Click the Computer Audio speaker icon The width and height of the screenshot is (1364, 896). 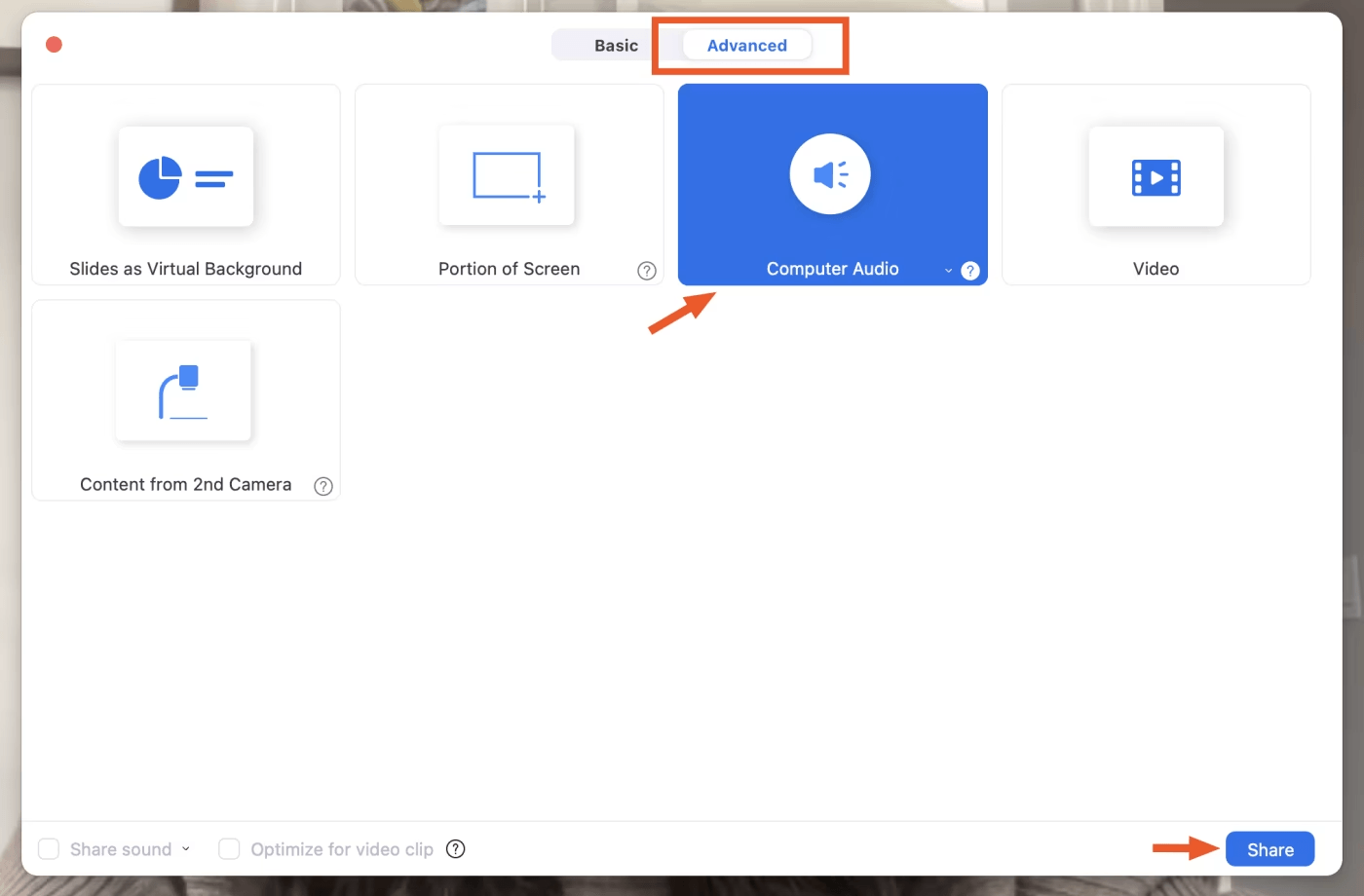pos(830,174)
